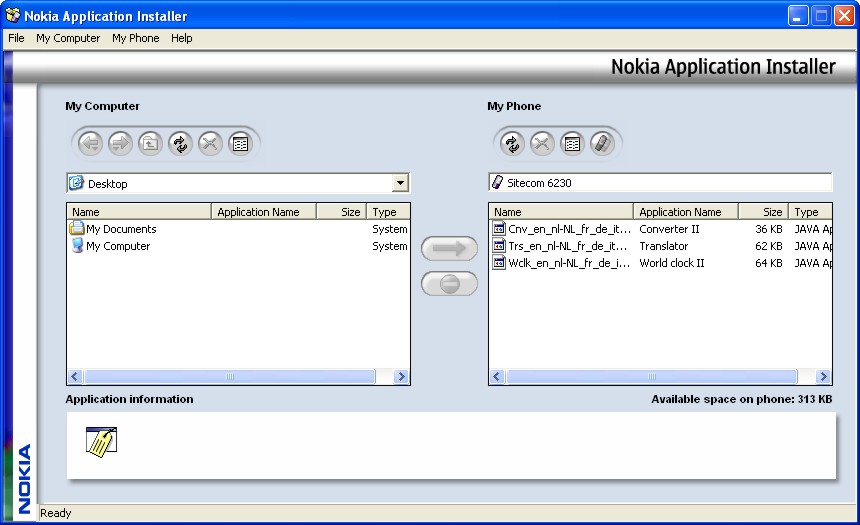Sort My Phone list by Type column
The height and width of the screenshot is (525, 860).
[x=810, y=212]
